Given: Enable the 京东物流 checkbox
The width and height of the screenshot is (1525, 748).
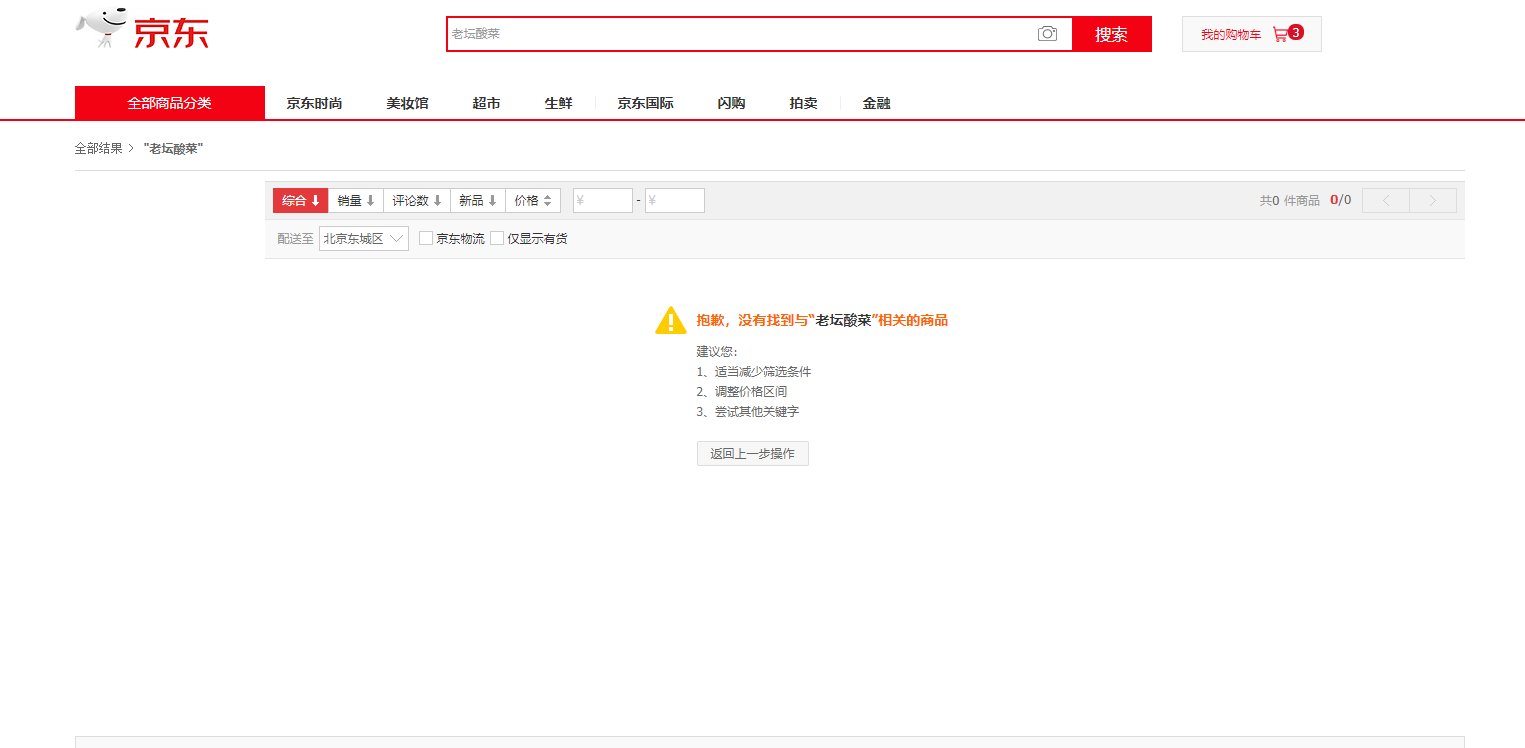Looking at the screenshot, I should tap(426, 239).
